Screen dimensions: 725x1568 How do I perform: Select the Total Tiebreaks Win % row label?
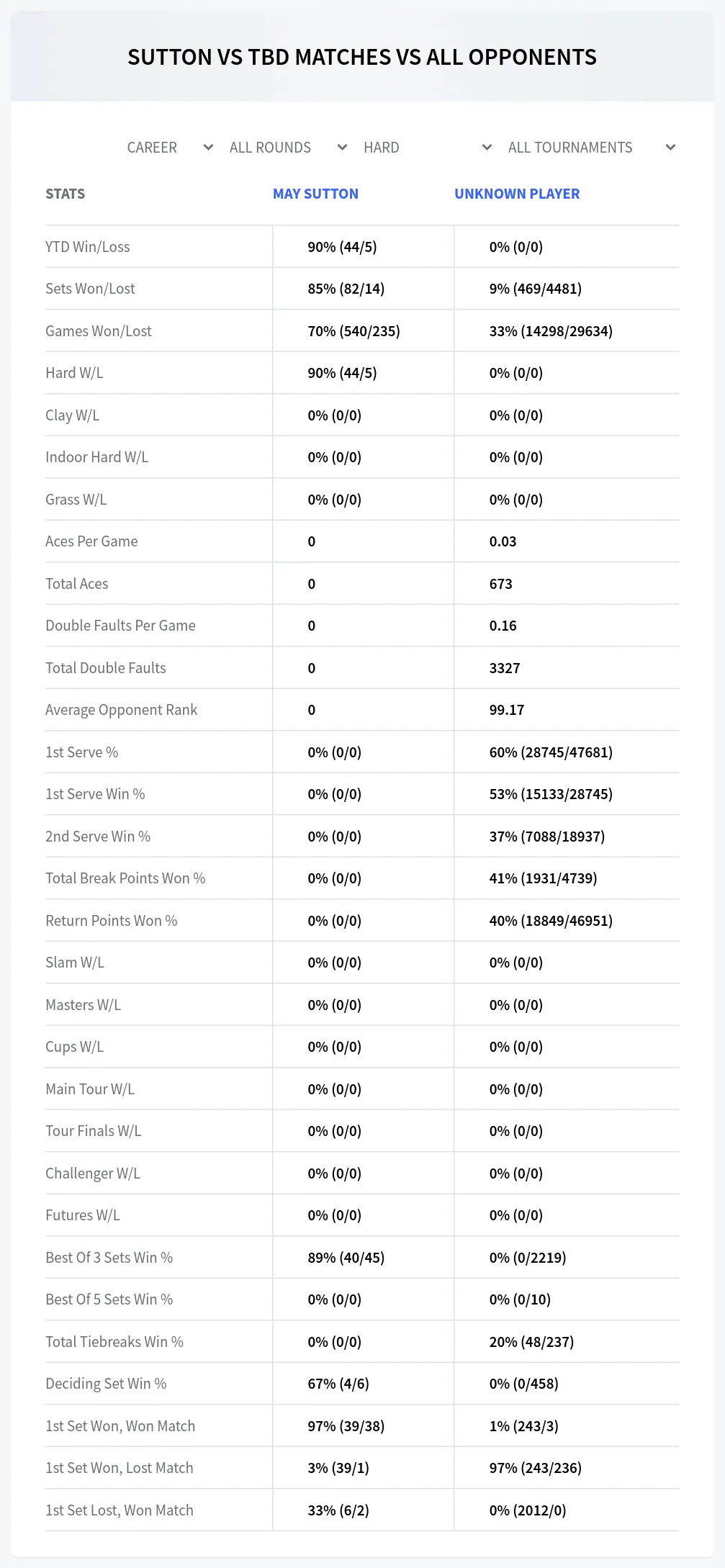(114, 1342)
